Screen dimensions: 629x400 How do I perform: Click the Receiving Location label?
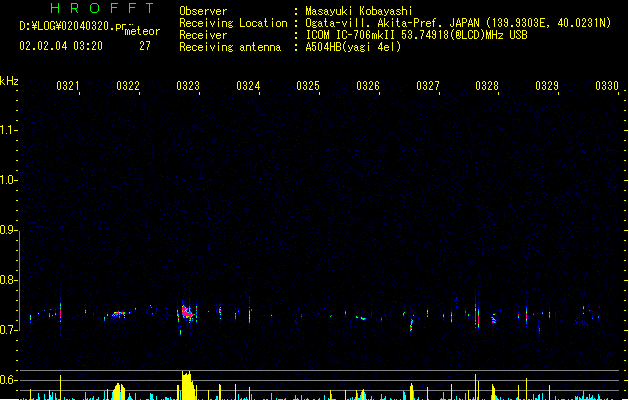[x=233, y=23]
